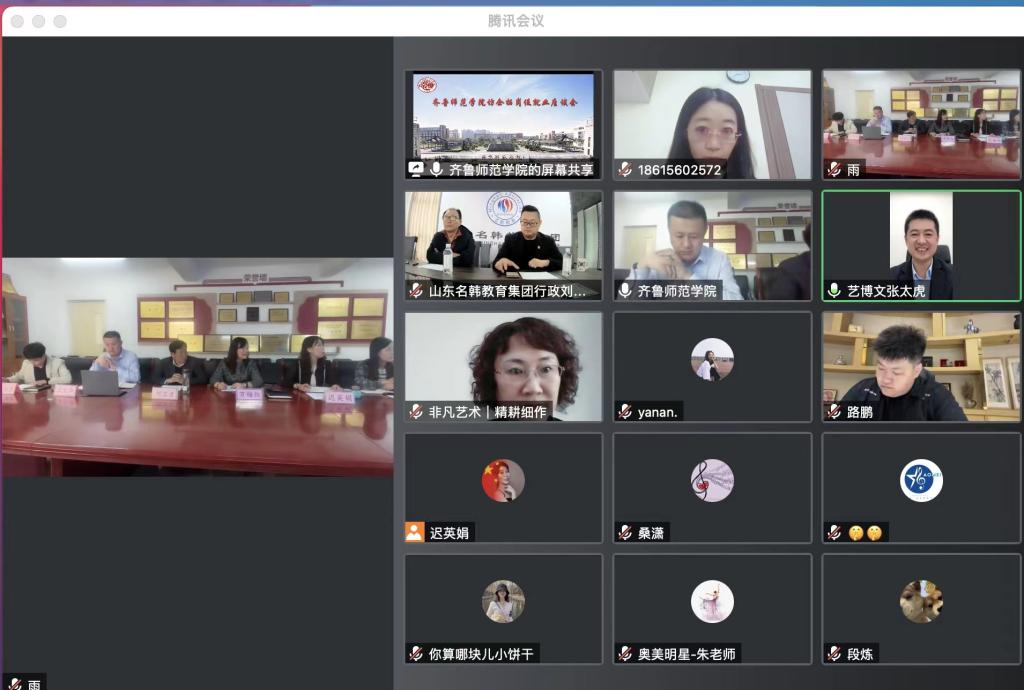The width and height of the screenshot is (1024, 690).
Task: Click the blue music note avatar
Action: point(921,481)
